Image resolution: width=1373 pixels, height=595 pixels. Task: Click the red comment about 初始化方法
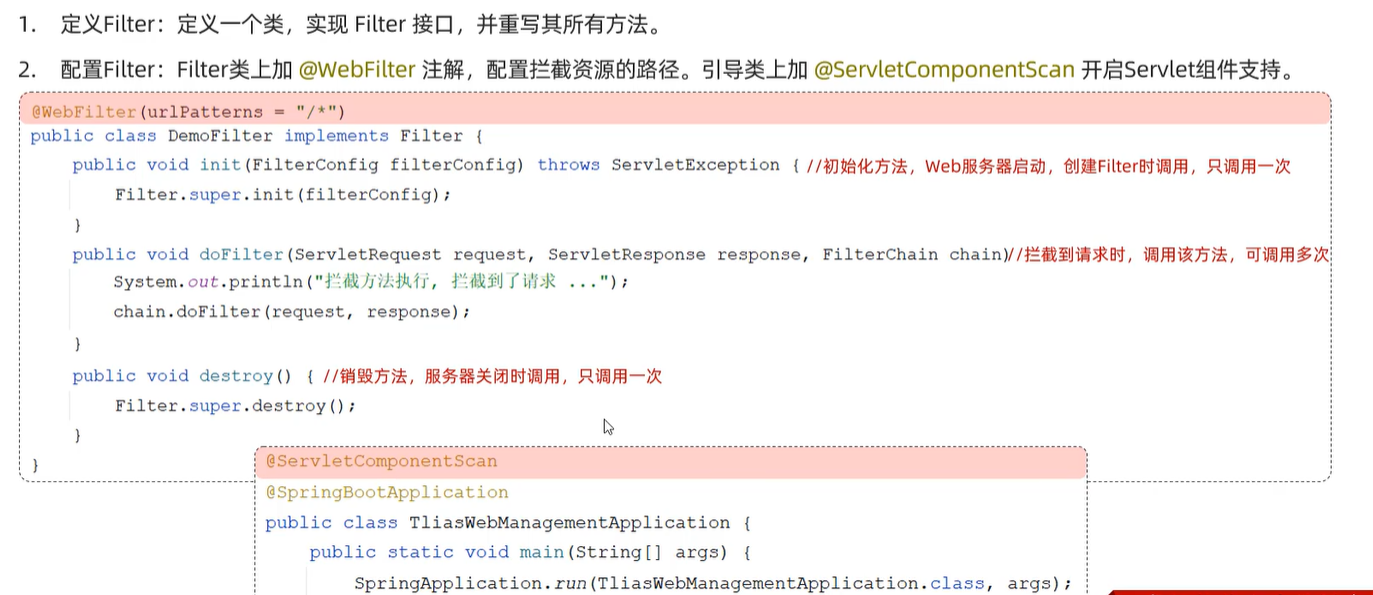tap(1049, 166)
